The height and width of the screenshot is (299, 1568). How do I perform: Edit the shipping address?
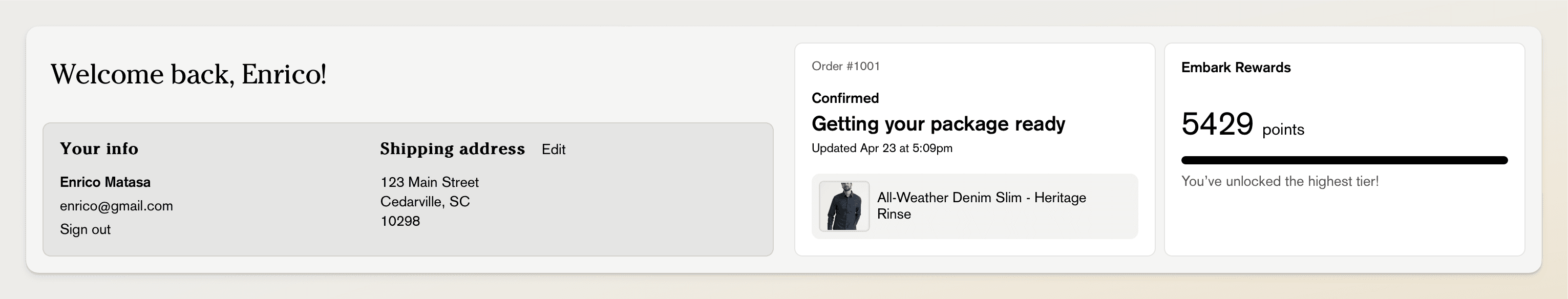[x=553, y=150]
